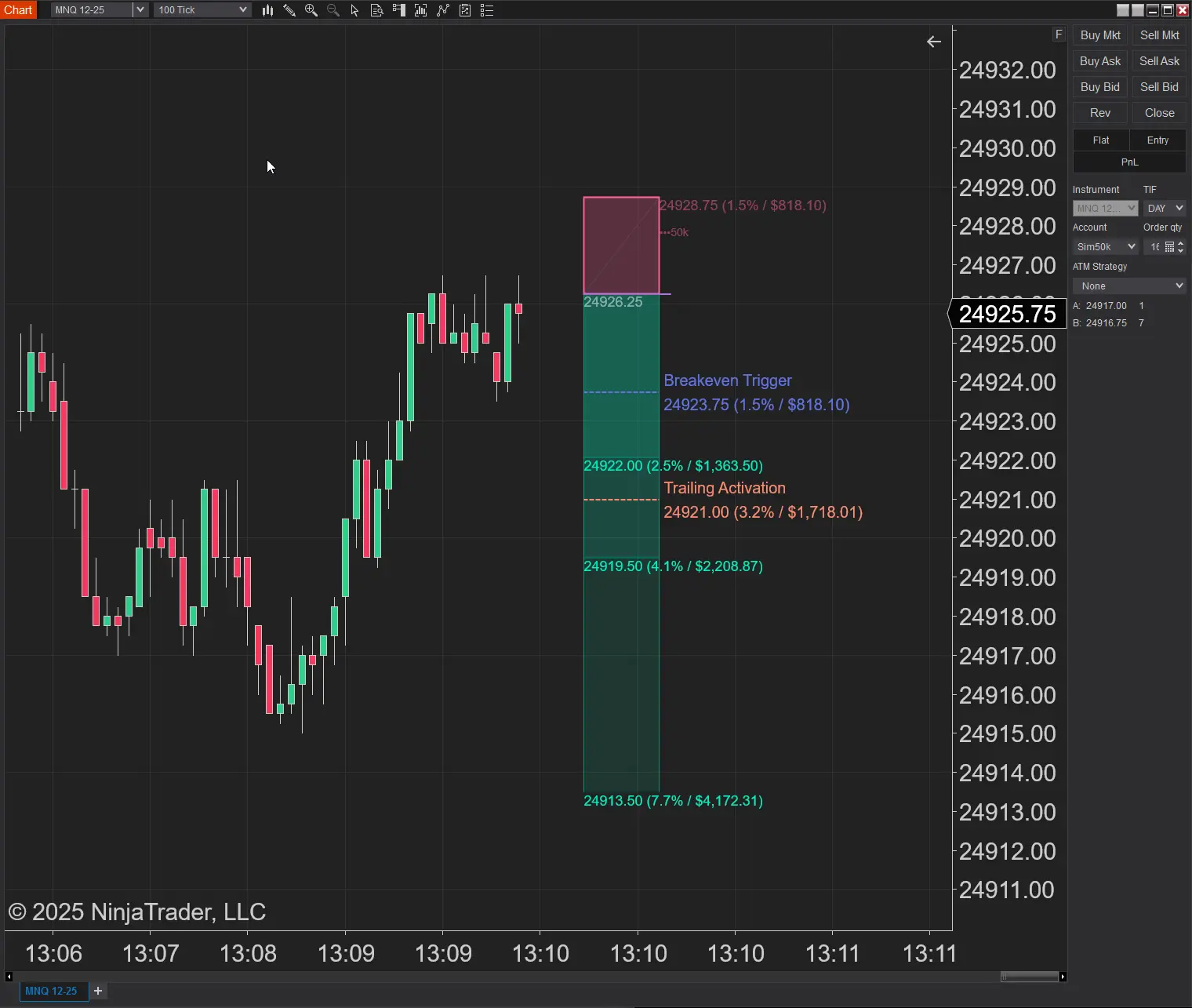Open the Strategies node icon
This screenshot has height=1008, width=1192.
click(x=443, y=10)
